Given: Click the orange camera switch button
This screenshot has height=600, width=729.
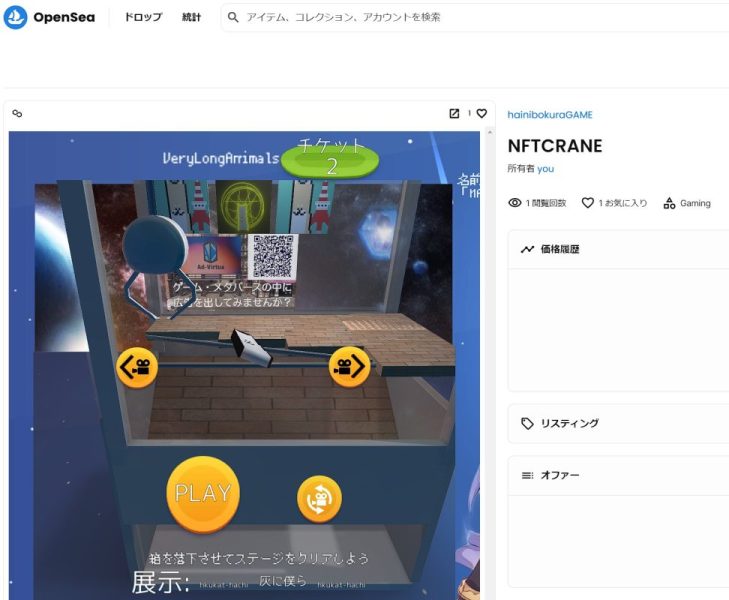Looking at the screenshot, I should 319,498.
